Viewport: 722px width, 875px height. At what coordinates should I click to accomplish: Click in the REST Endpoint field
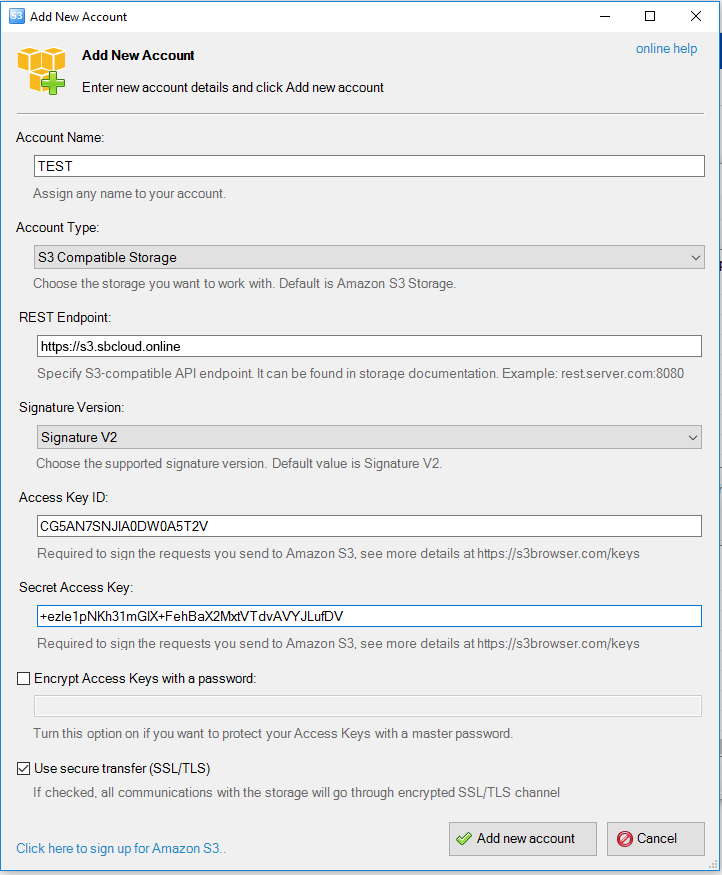[x=369, y=346]
